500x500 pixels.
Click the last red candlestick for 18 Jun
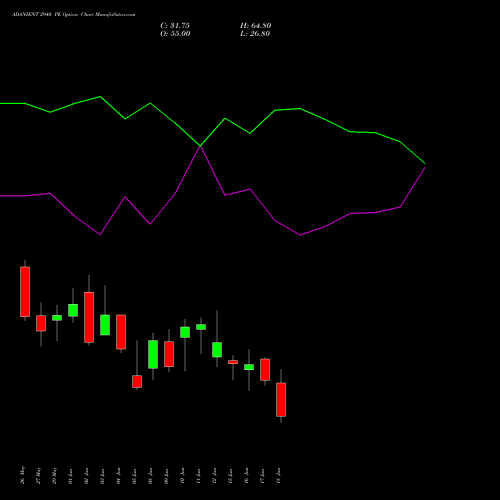281,400
